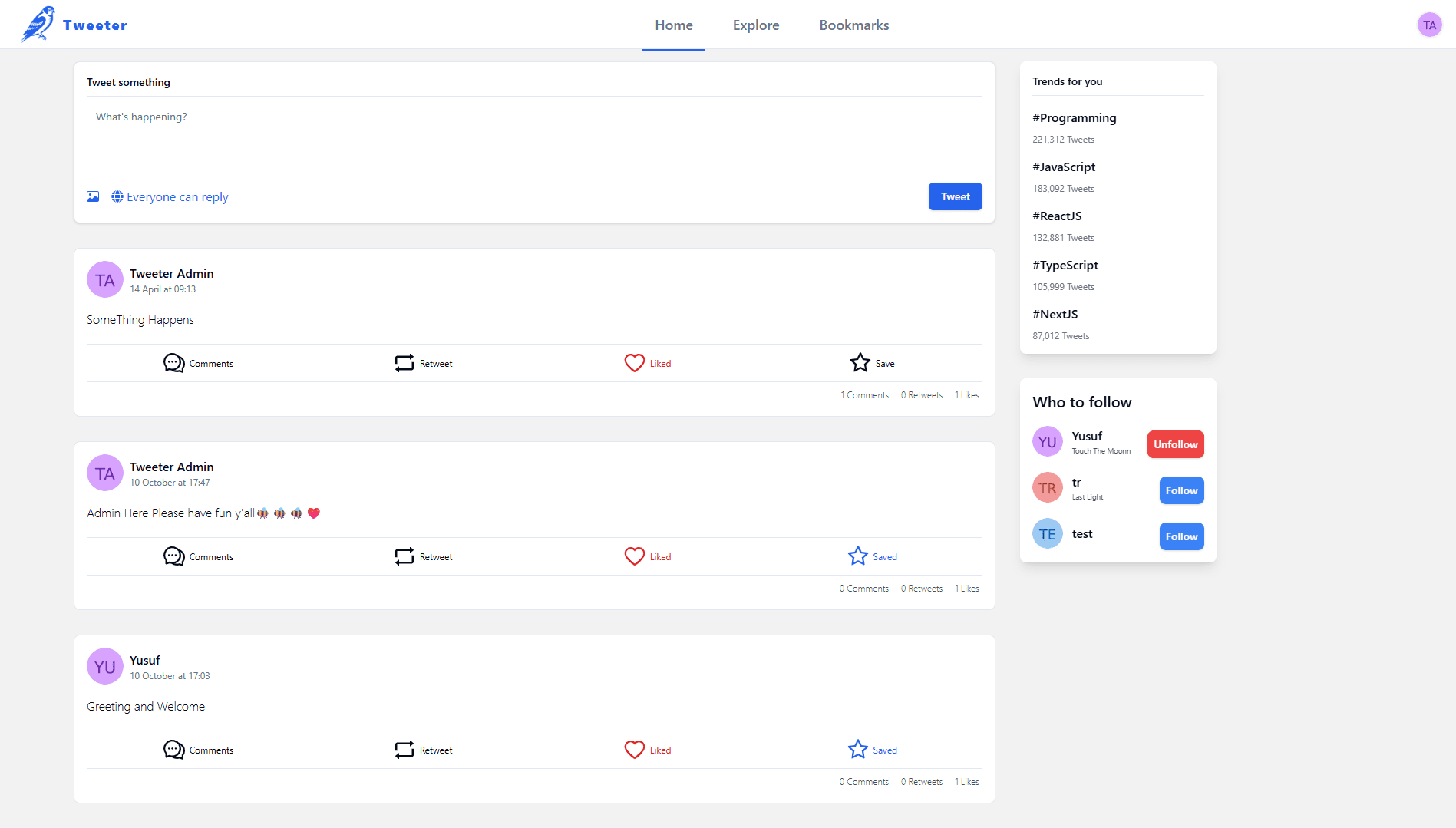
Task: Click the blue Tweet button
Action: [955, 196]
